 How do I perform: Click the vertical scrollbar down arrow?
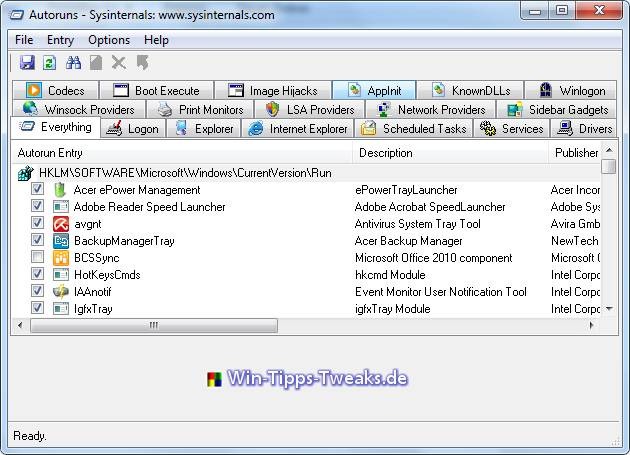pos(609,308)
